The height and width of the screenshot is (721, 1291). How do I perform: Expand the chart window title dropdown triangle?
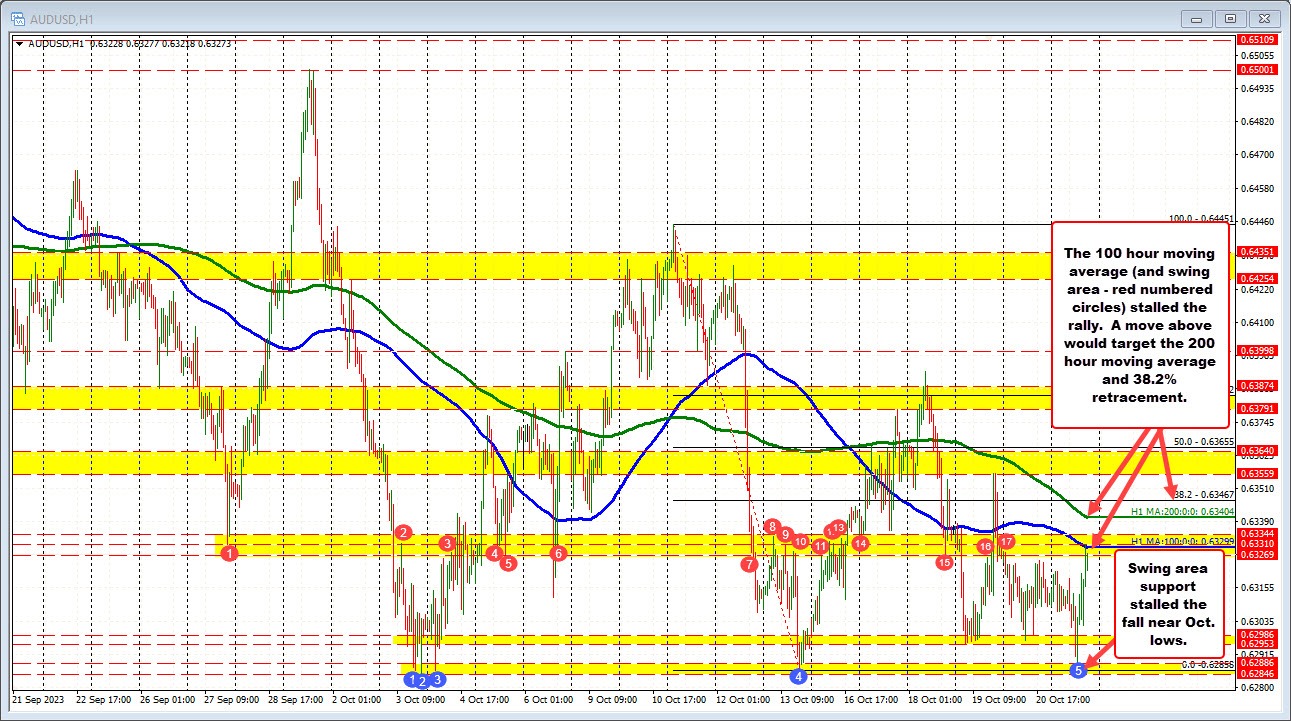tap(18, 44)
